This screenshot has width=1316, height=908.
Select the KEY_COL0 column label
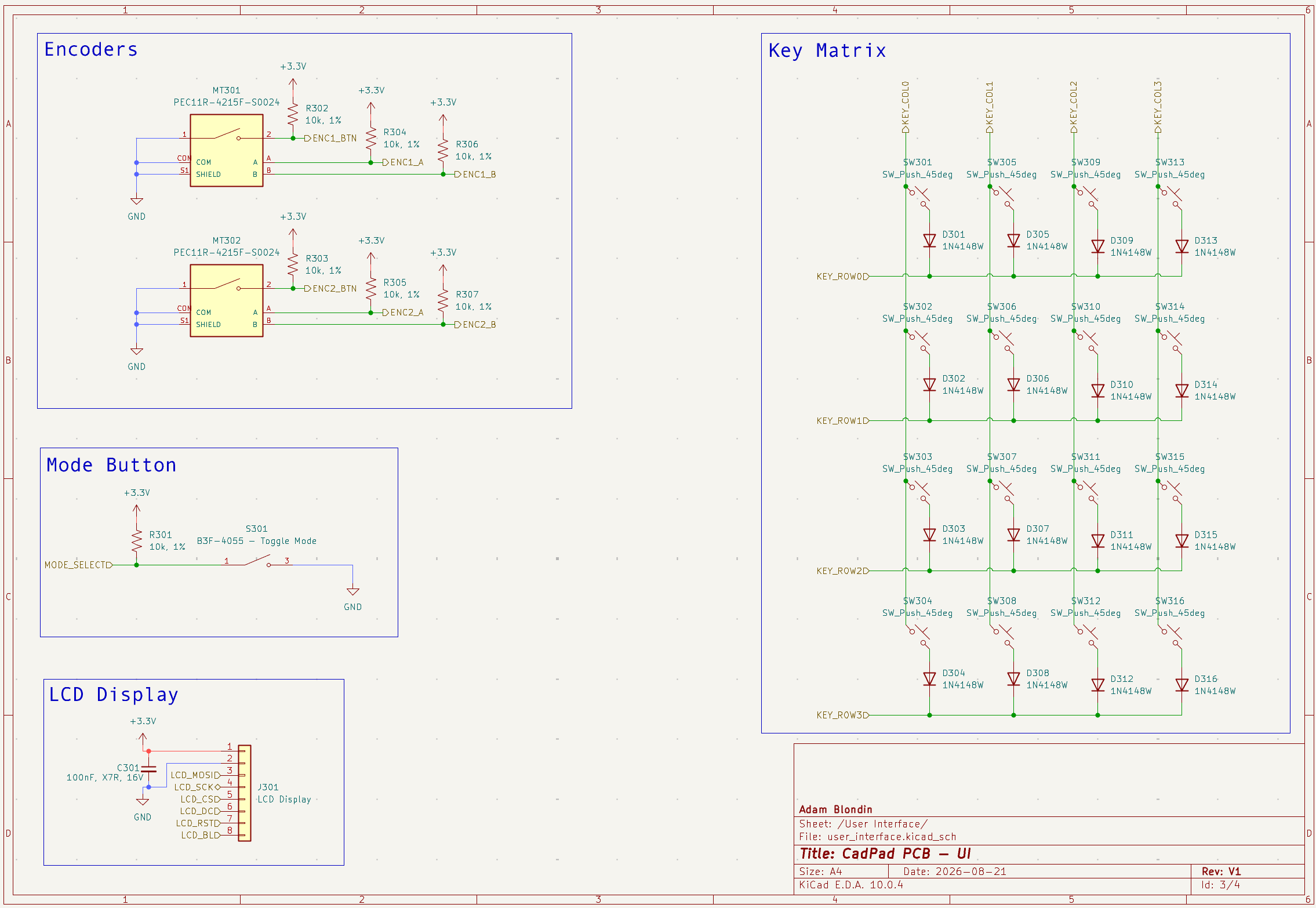tap(906, 107)
